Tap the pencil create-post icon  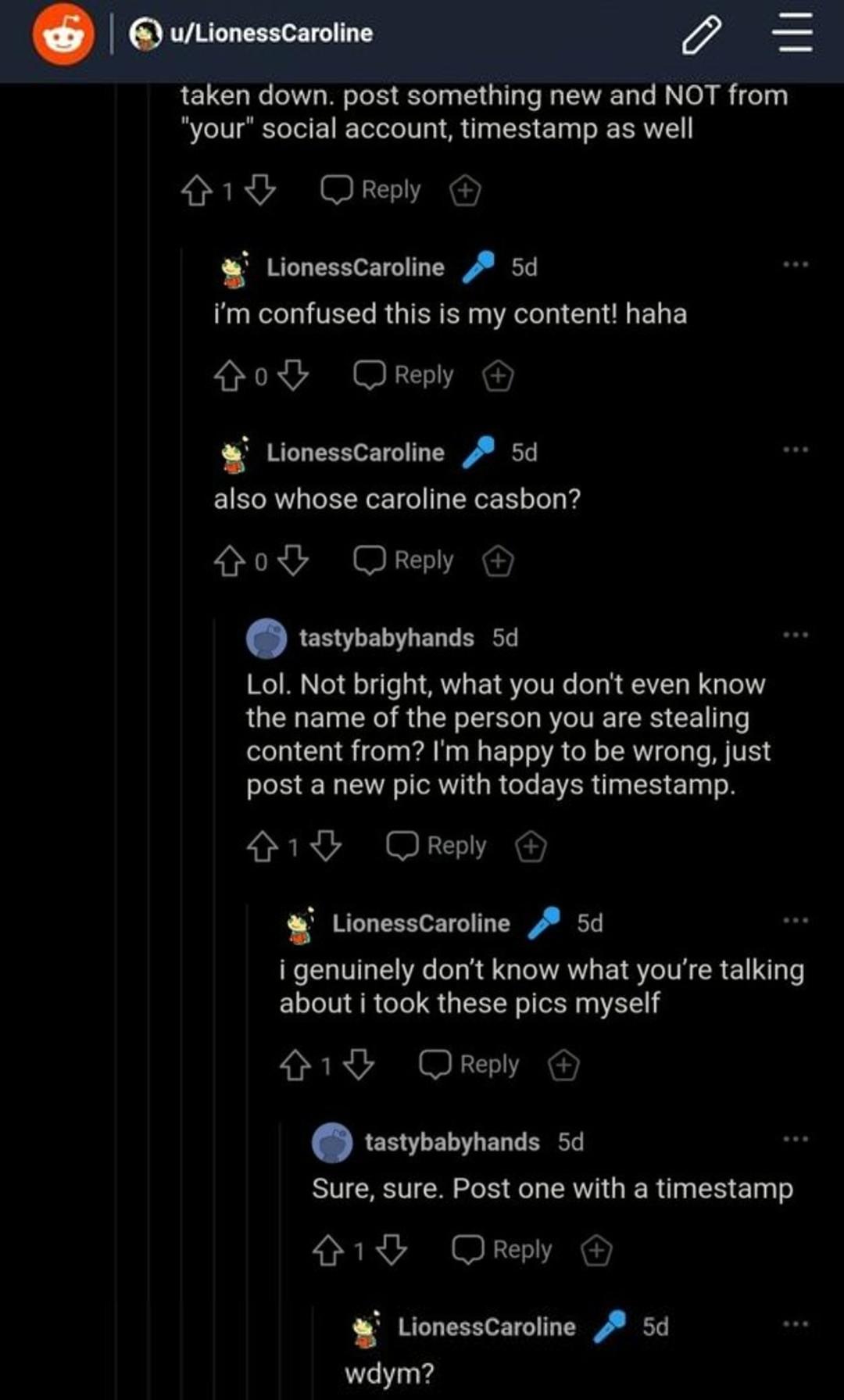coord(701,35)
